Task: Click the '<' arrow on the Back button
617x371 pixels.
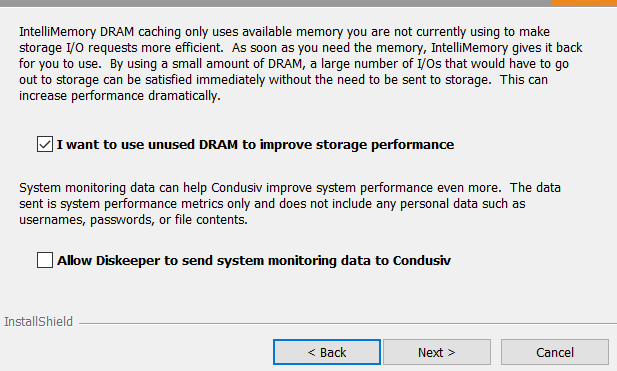Action: click(311, 353)
